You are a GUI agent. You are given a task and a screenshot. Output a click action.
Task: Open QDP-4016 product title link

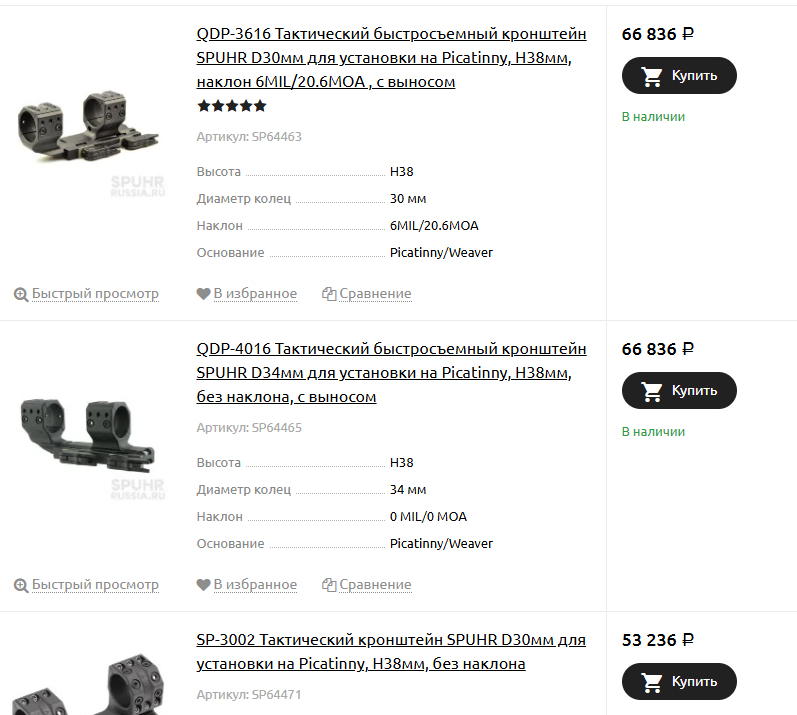[x=391, y=372]
